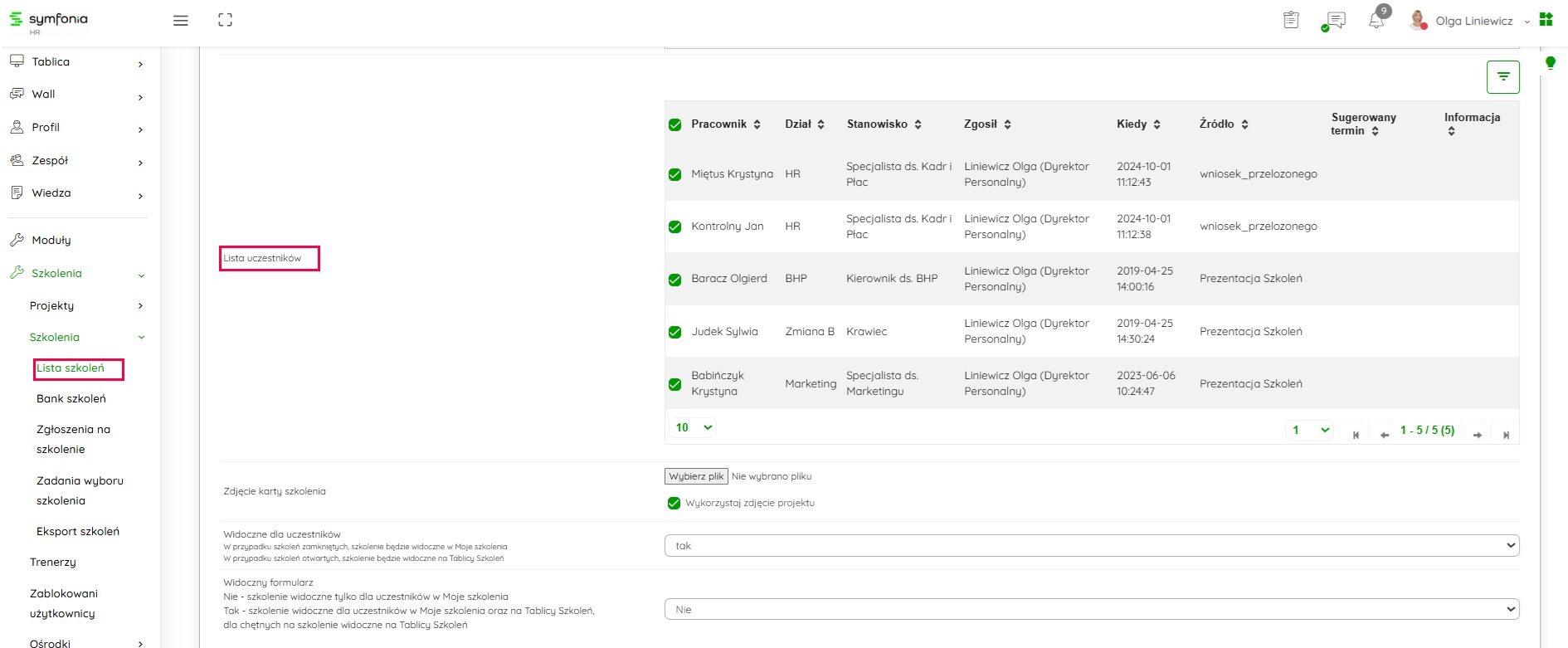
Task: Click the 'Wybierz plik' button
Action: (696, 476)
